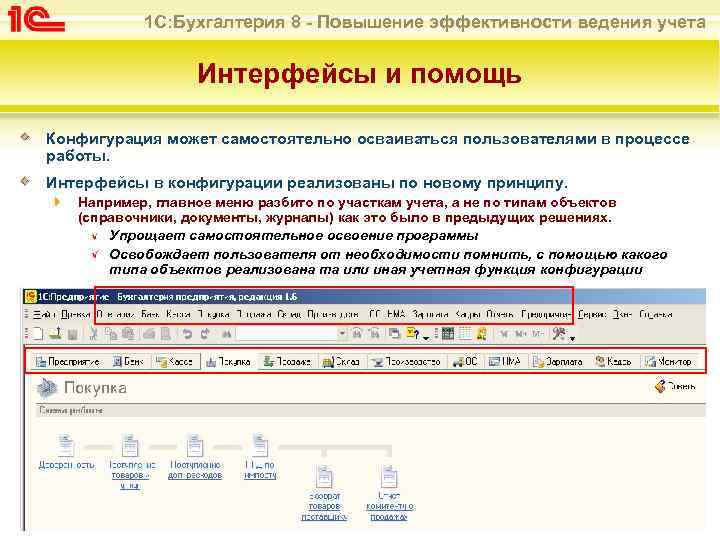Click the Undo arrow icon
This screenshot has width=720, height=540.
coord(186,334)
